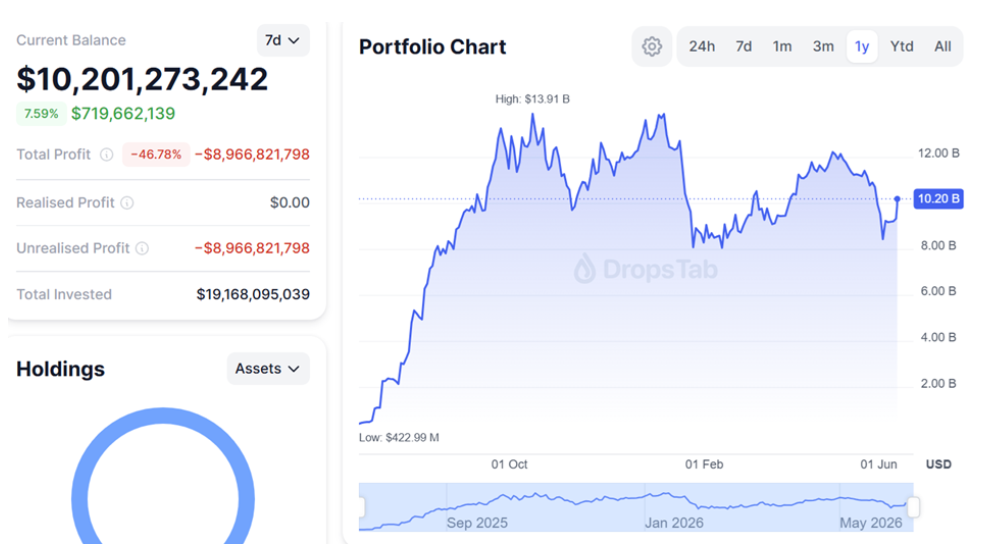Show the All time chart range

[943, 47]
